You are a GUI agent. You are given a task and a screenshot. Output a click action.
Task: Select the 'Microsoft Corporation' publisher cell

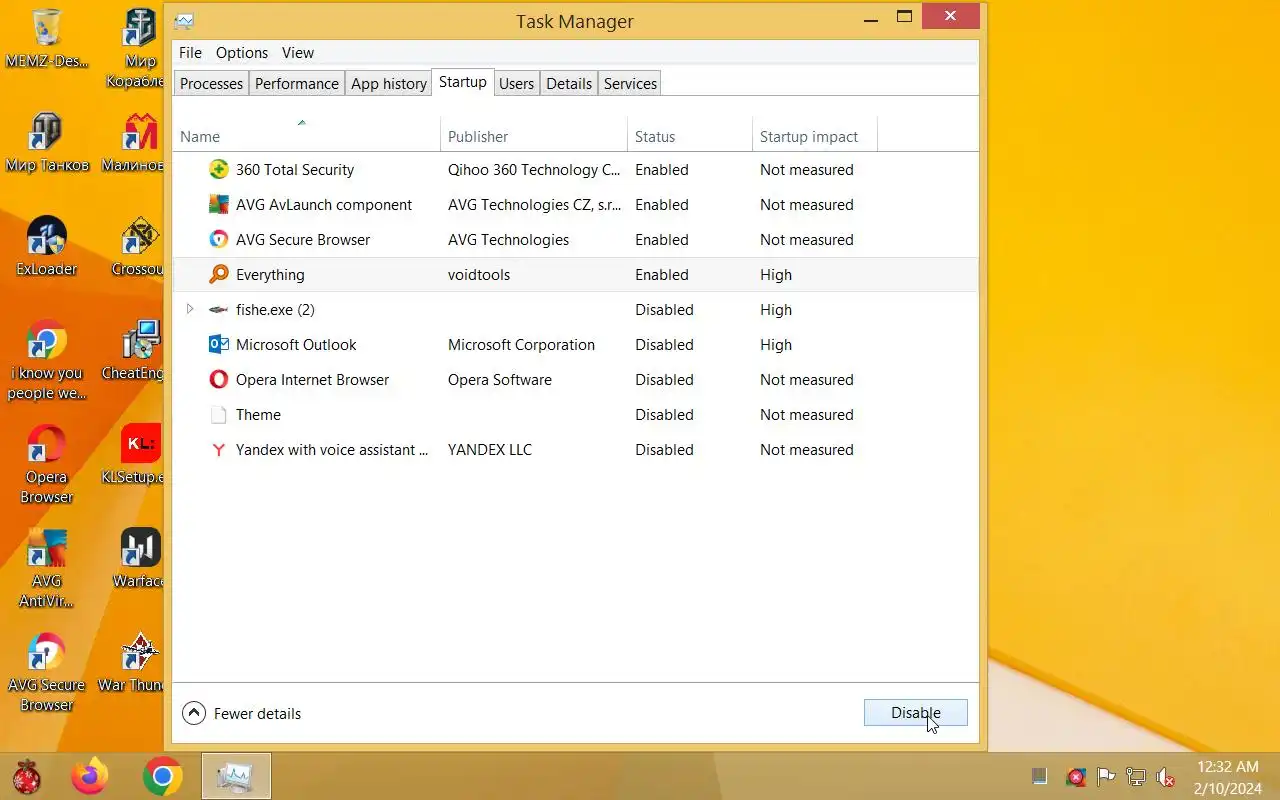tap(521, 345)
